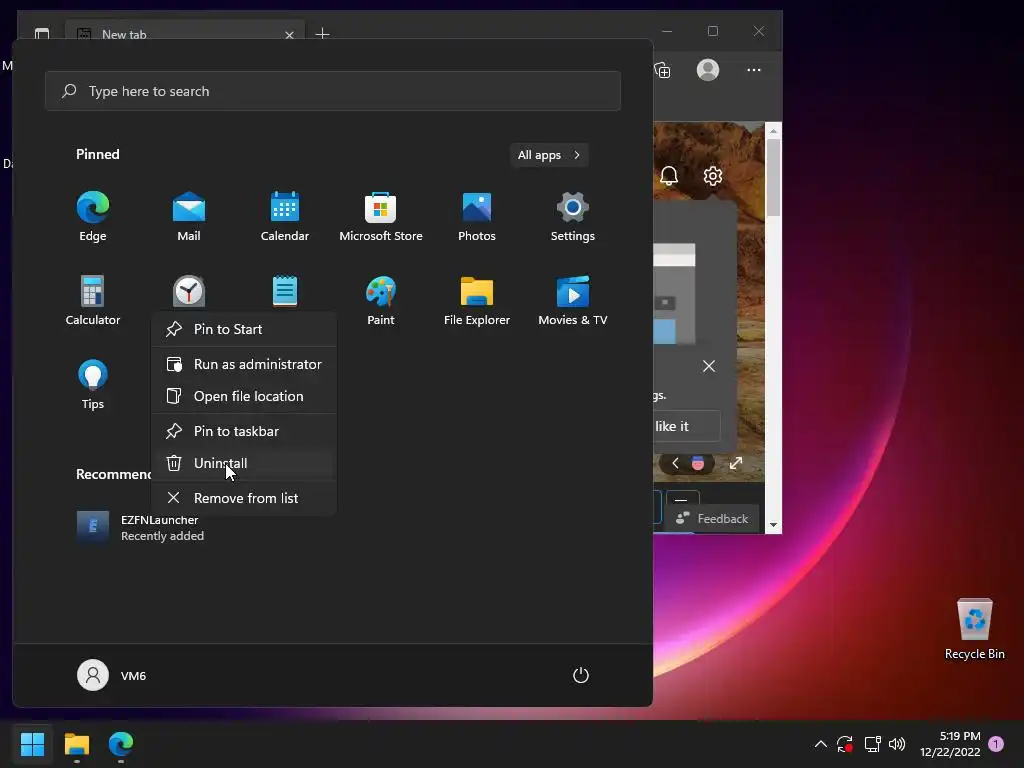The image size is (1024, 768).
Task: Expand the All apps list
Action: click(549, 155)
